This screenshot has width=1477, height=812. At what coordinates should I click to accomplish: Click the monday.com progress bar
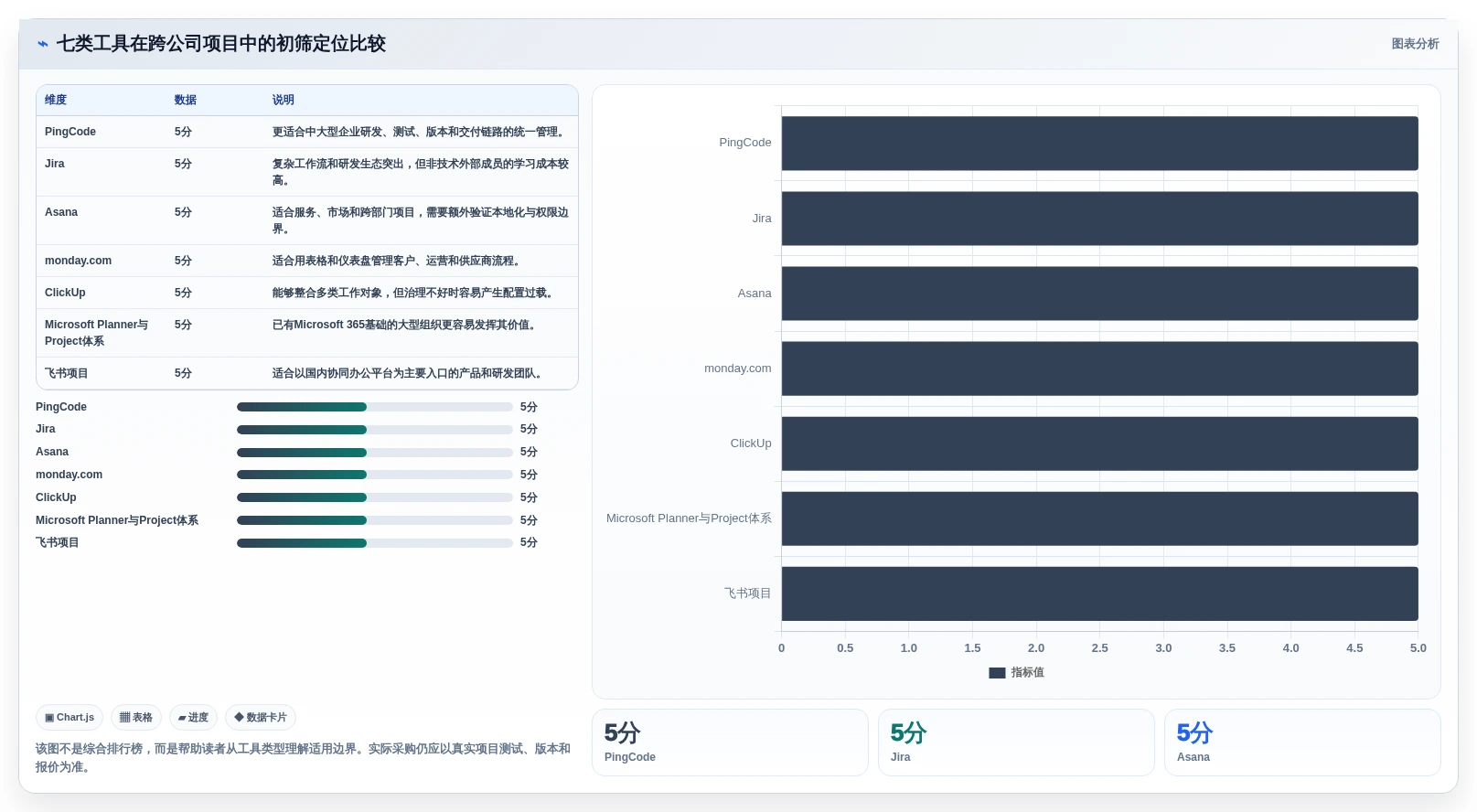point(375,475)
